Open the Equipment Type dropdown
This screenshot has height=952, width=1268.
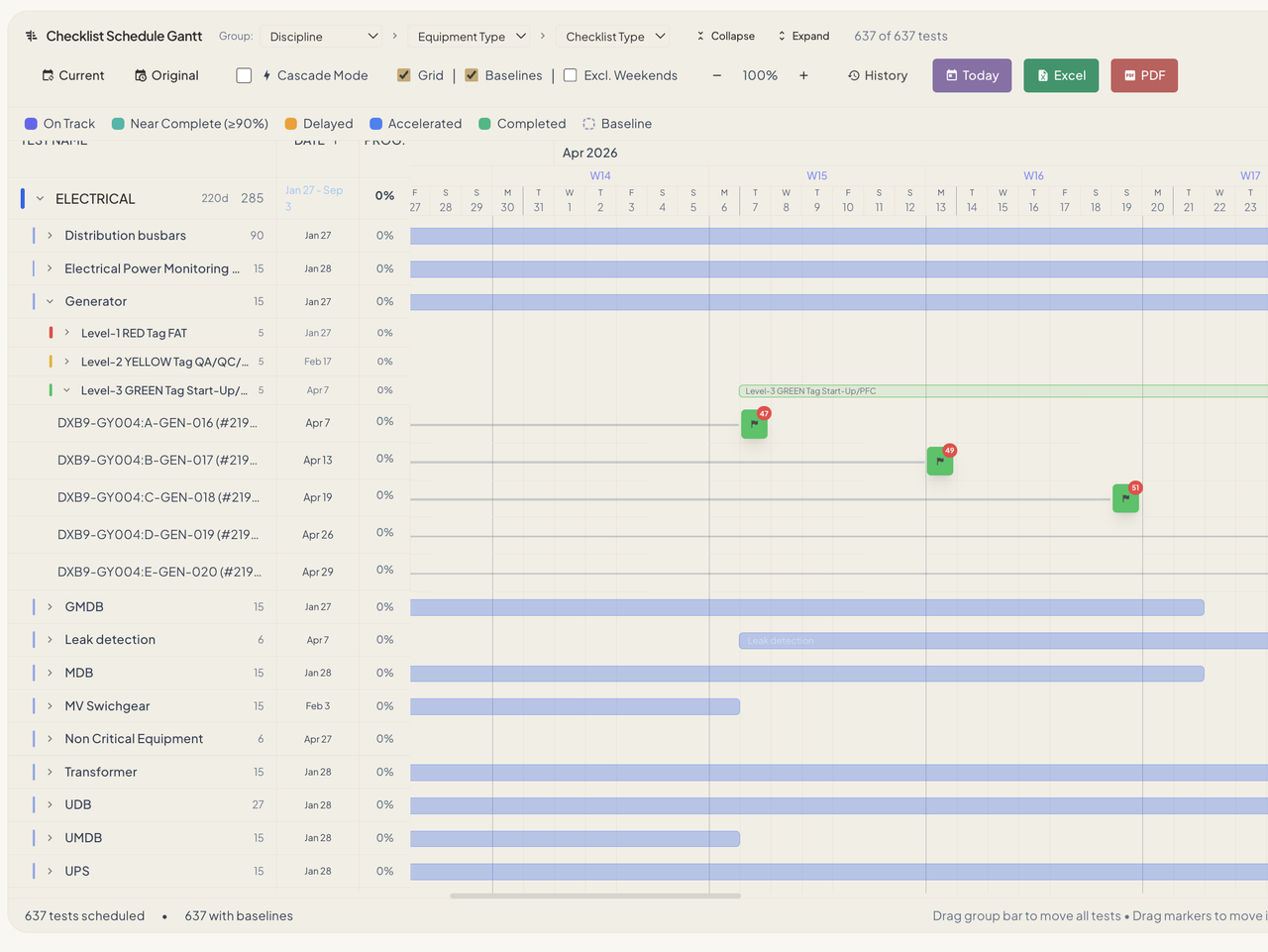coord(472,37)
